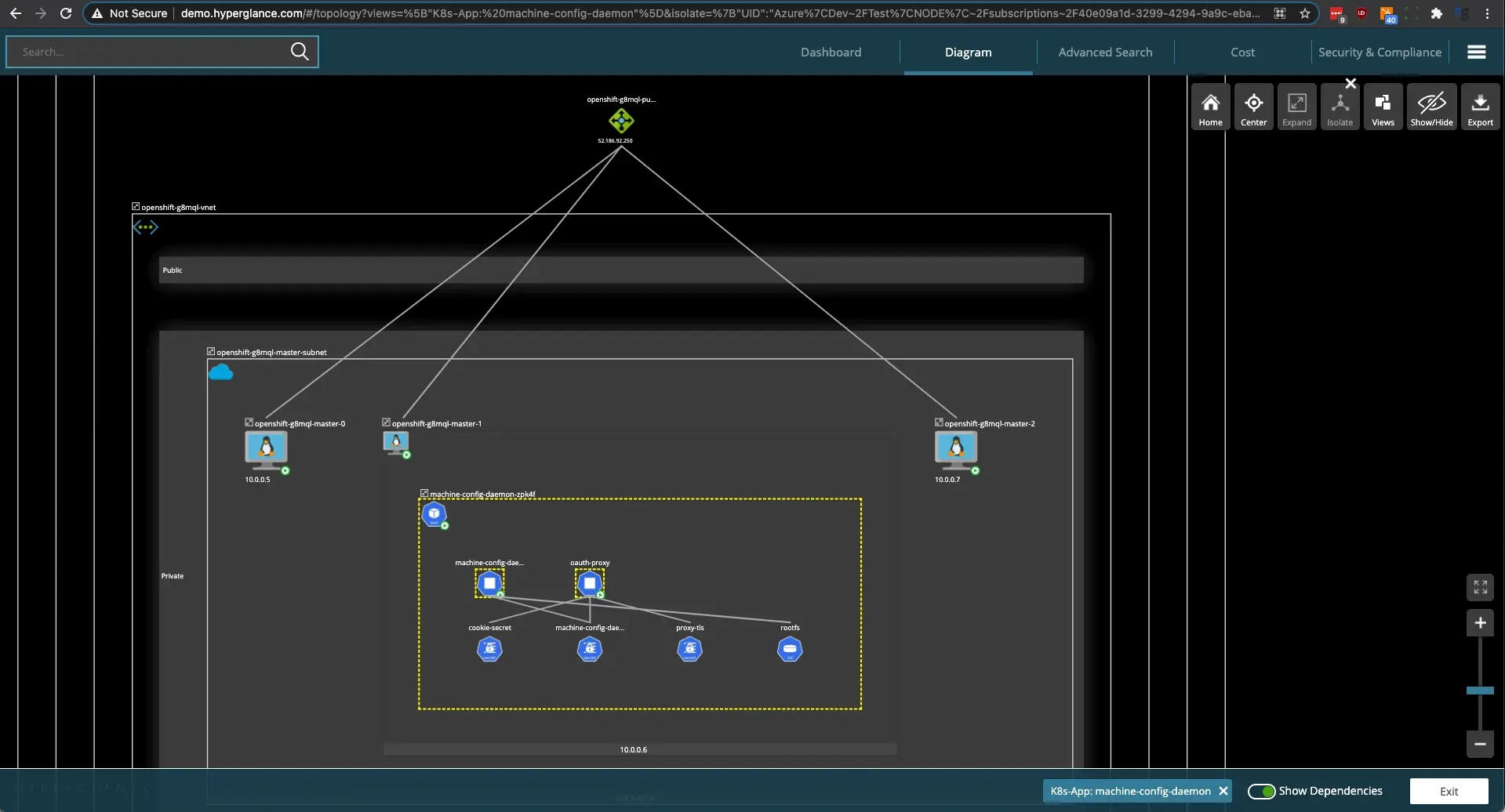Select the cookie-secret icon
Image resolution: width=1505 pixels, height=812 pixels.
pos(489,649)
